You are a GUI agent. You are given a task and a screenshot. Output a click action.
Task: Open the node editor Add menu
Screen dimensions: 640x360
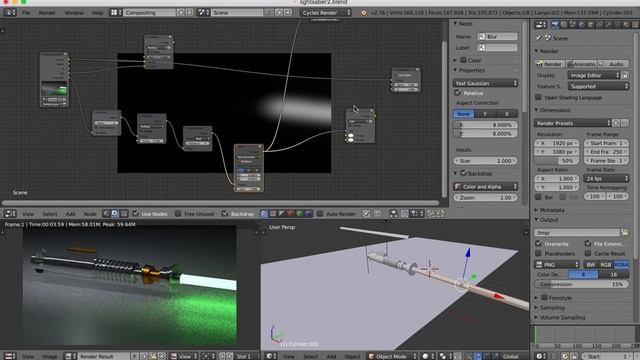(71, 214)
